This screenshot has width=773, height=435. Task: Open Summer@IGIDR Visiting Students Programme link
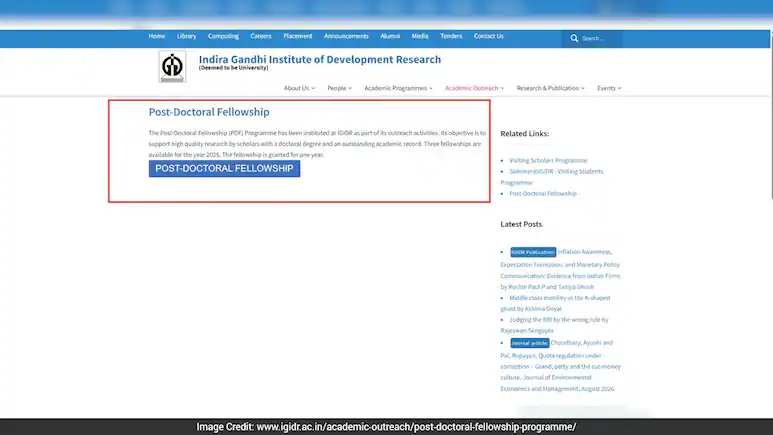(x=552, y=177)
